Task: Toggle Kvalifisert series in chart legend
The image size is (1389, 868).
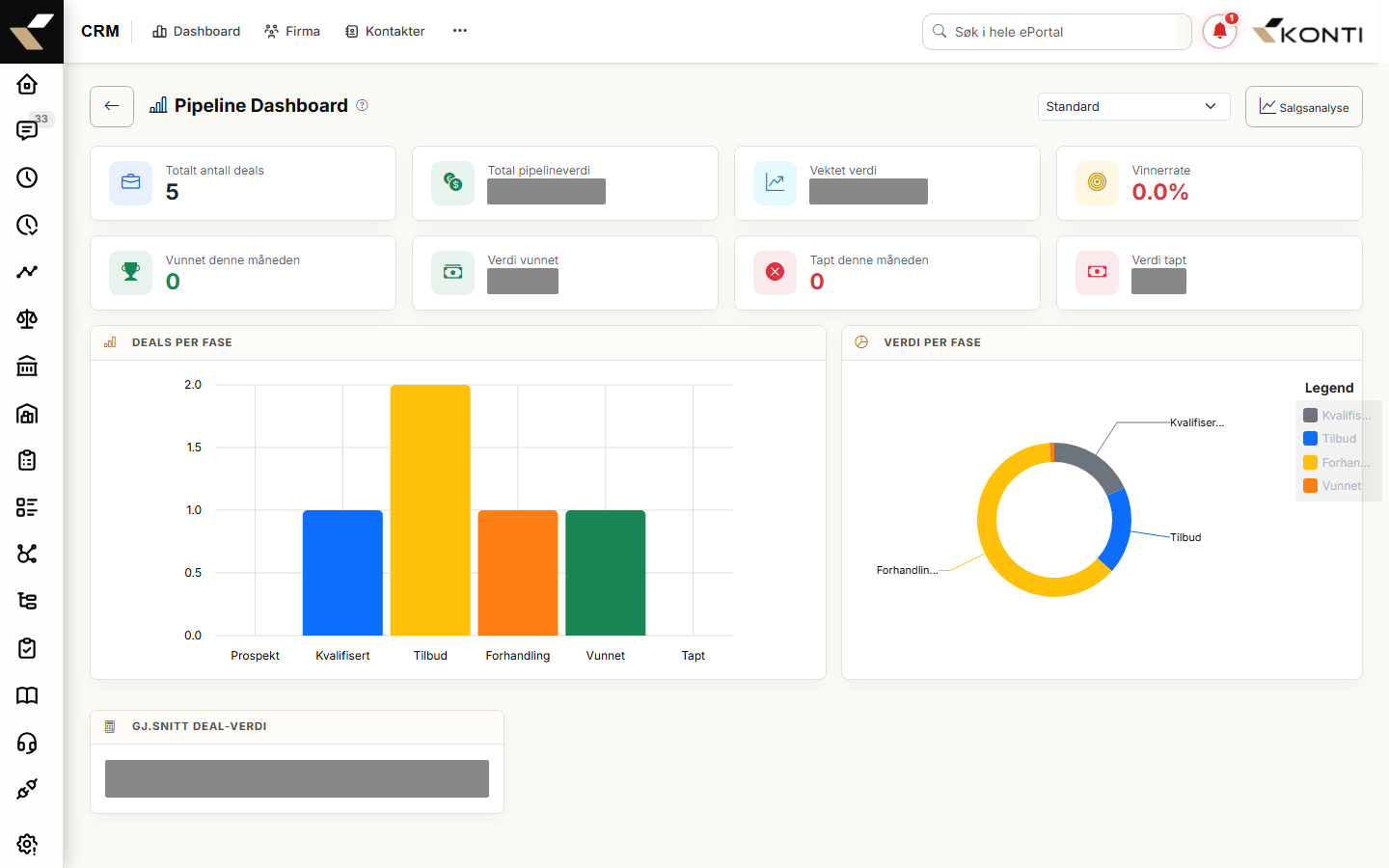Action: pyautogui.click(x=1337, y=416)
